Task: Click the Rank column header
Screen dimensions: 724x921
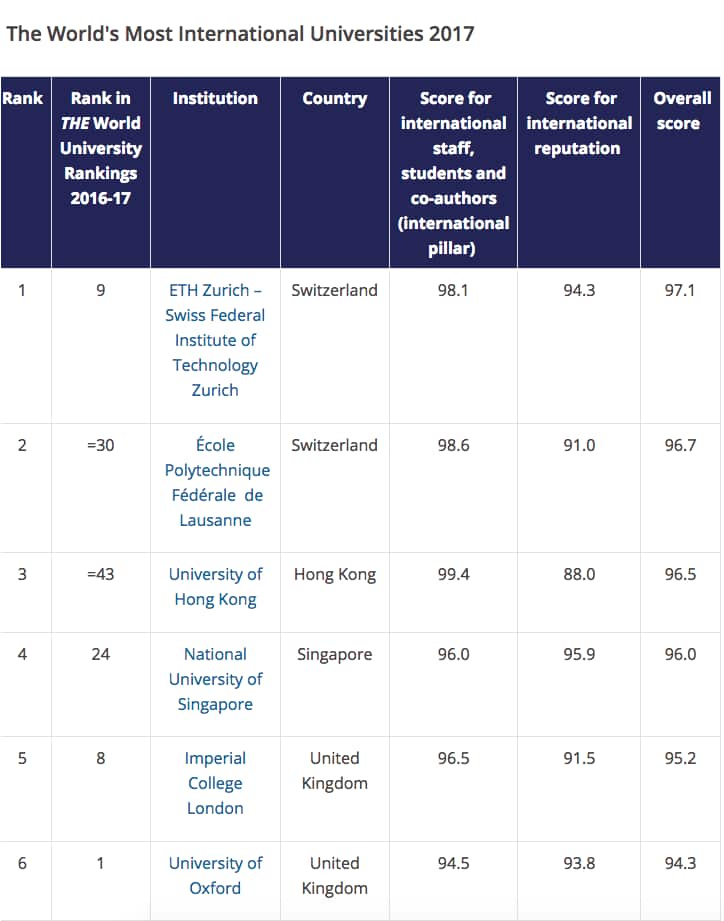Action: click(x=23, y=98)
